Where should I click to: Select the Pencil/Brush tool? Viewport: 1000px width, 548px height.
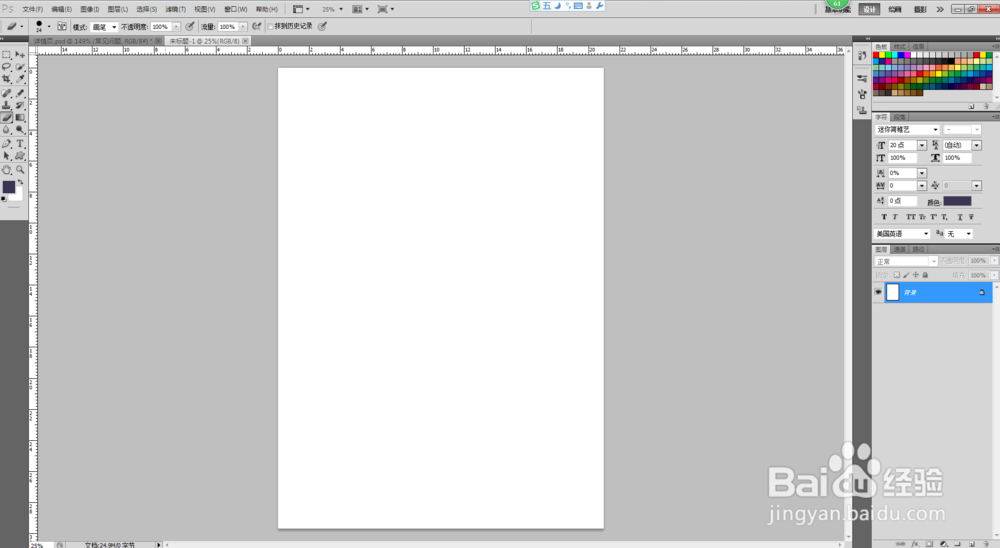coord(20,93)
